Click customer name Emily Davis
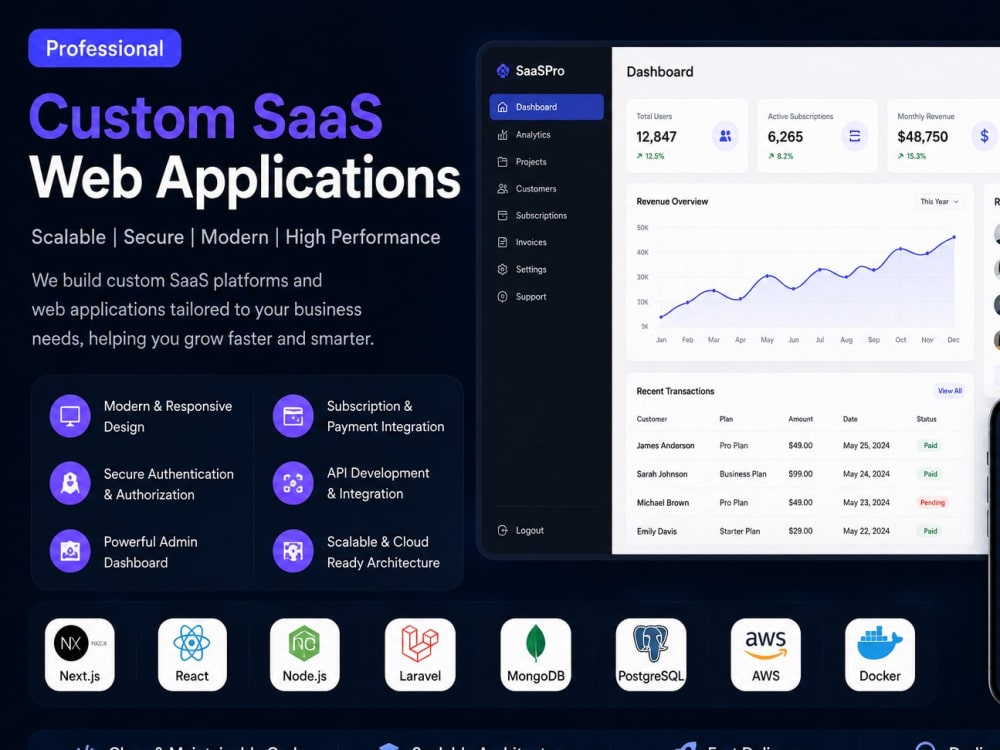The width and height of the screenshot is (1000, 750). point(657,531)
